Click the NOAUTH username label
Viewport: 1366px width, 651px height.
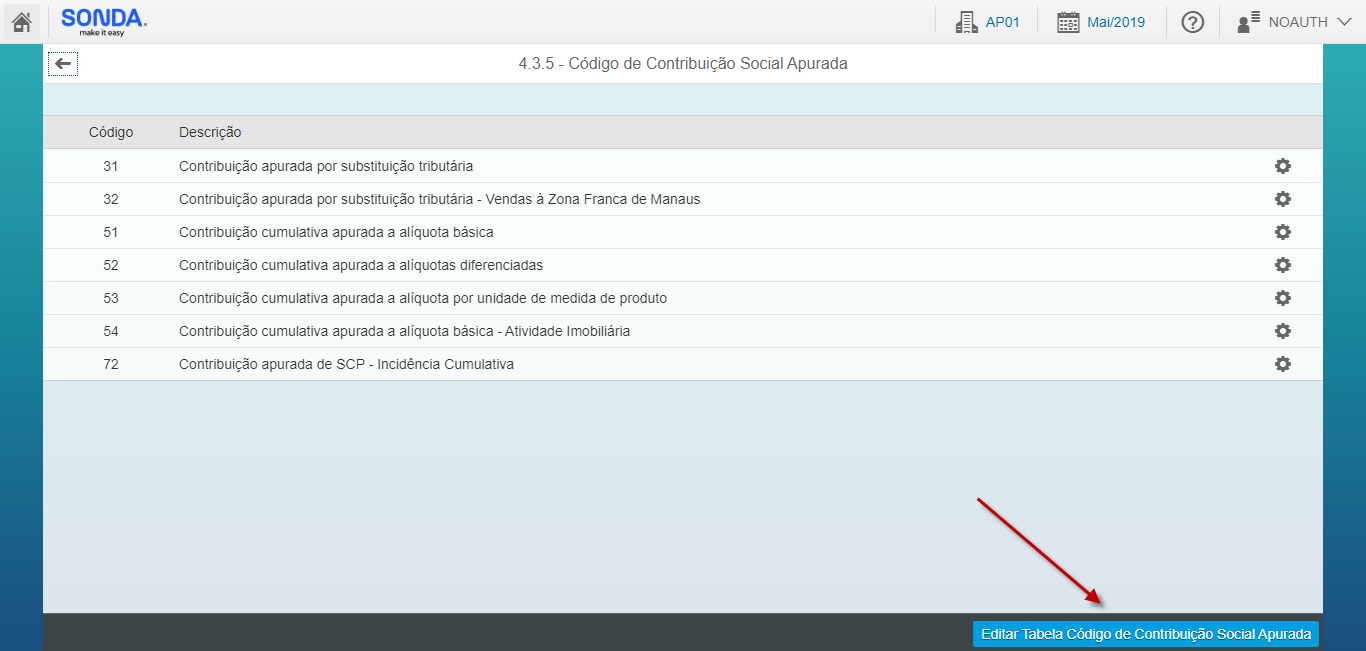pyautogui.click(x=1298, y=22)
